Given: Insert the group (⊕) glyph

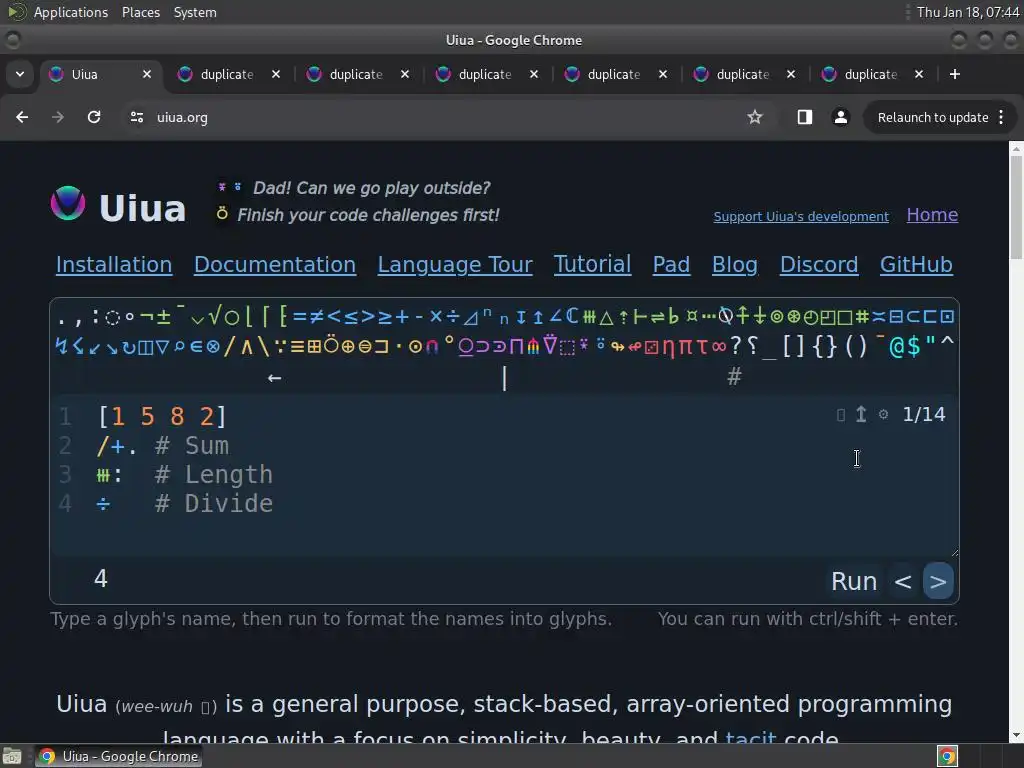Looking at the screenshot, I should pyautogui.click(x=348, y=347).
